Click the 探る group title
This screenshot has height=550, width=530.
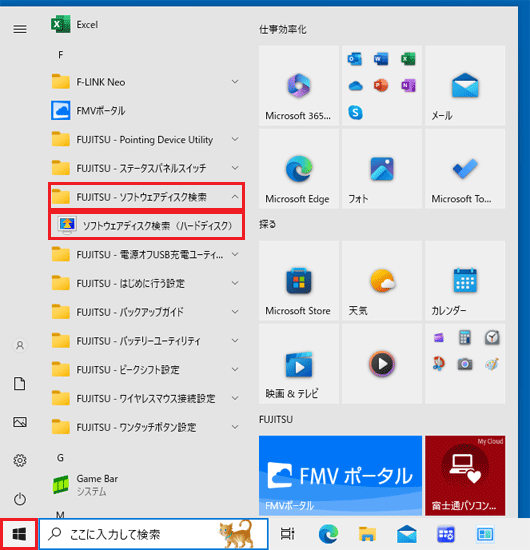(x=268, y=224)
